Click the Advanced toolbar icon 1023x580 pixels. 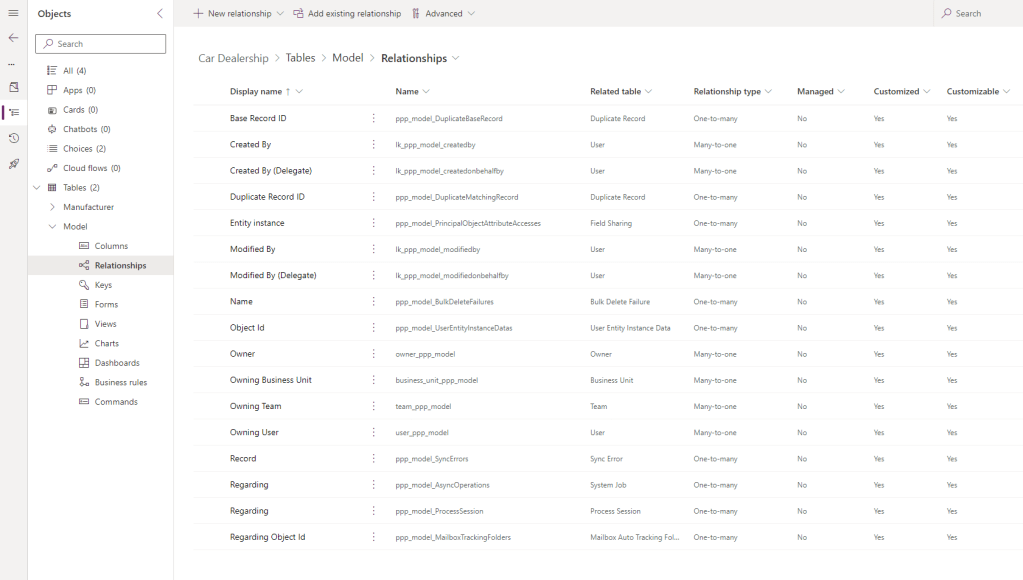416,14
